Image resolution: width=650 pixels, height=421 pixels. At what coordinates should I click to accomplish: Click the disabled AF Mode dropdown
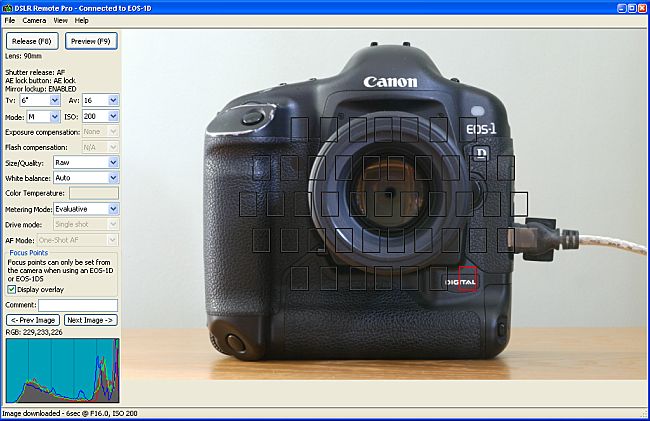click(78, 240)
